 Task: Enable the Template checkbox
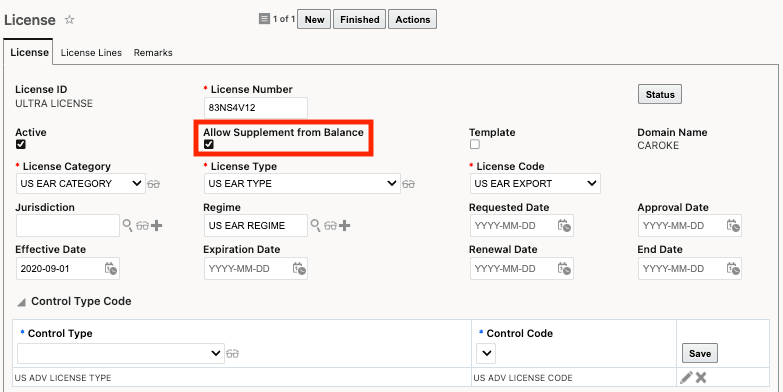(475, 144)
